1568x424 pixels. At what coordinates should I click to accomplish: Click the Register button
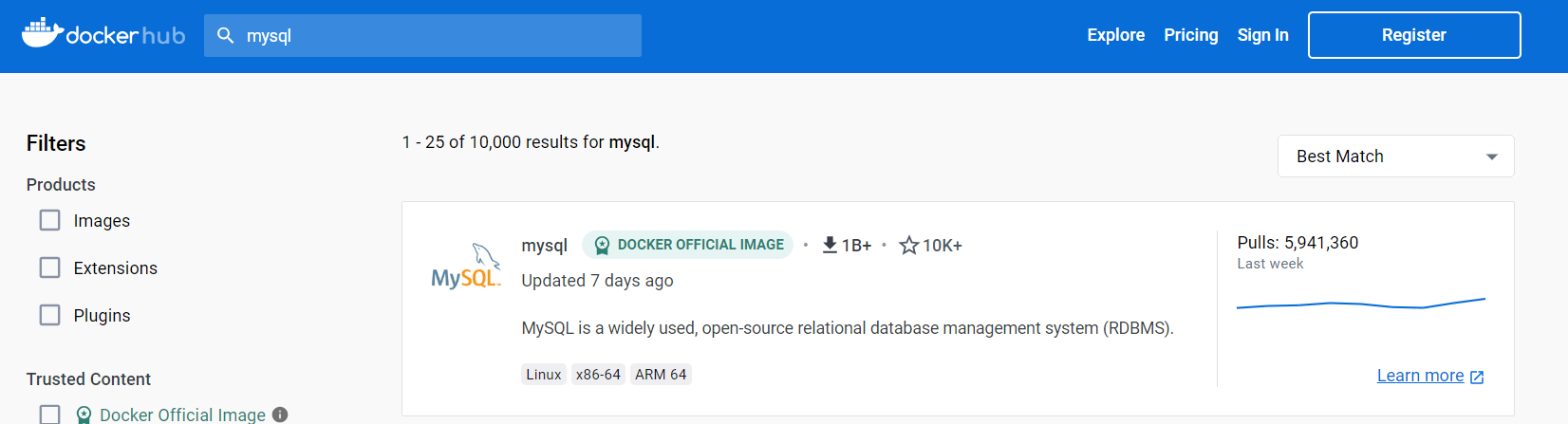pos(1414,35)
